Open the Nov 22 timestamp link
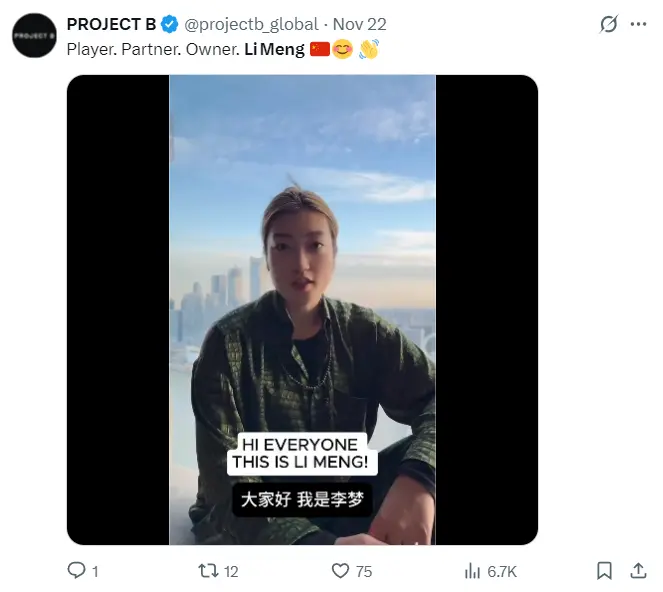 pos(360,24)
